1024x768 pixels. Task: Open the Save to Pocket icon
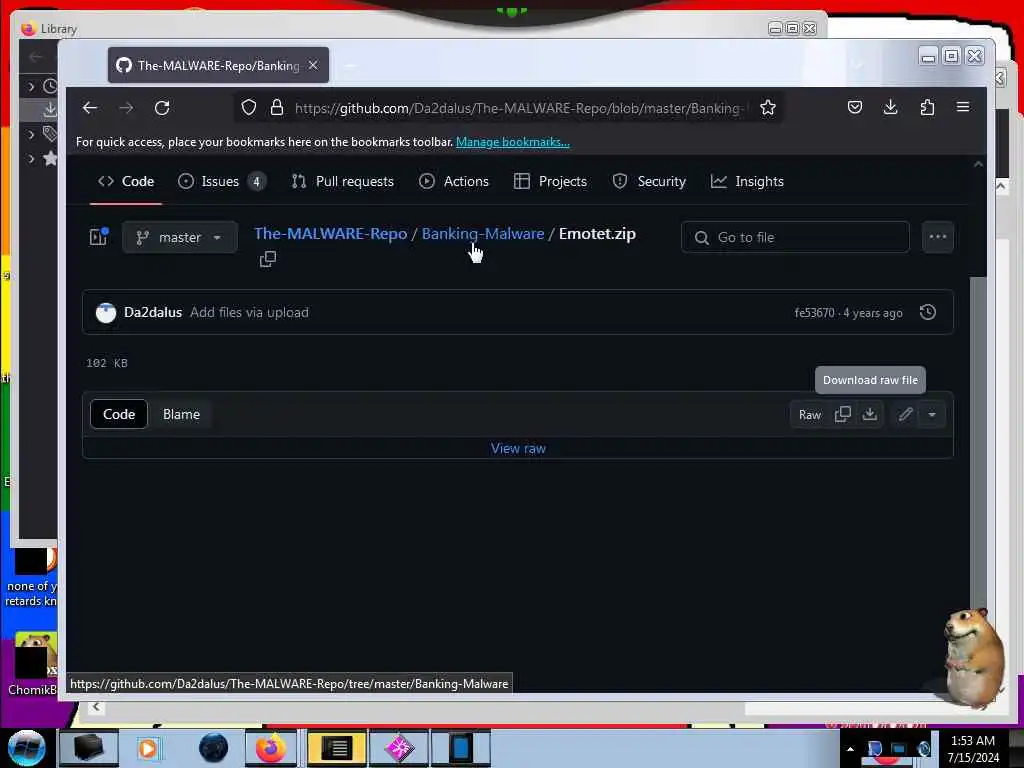tap(855, 107)
